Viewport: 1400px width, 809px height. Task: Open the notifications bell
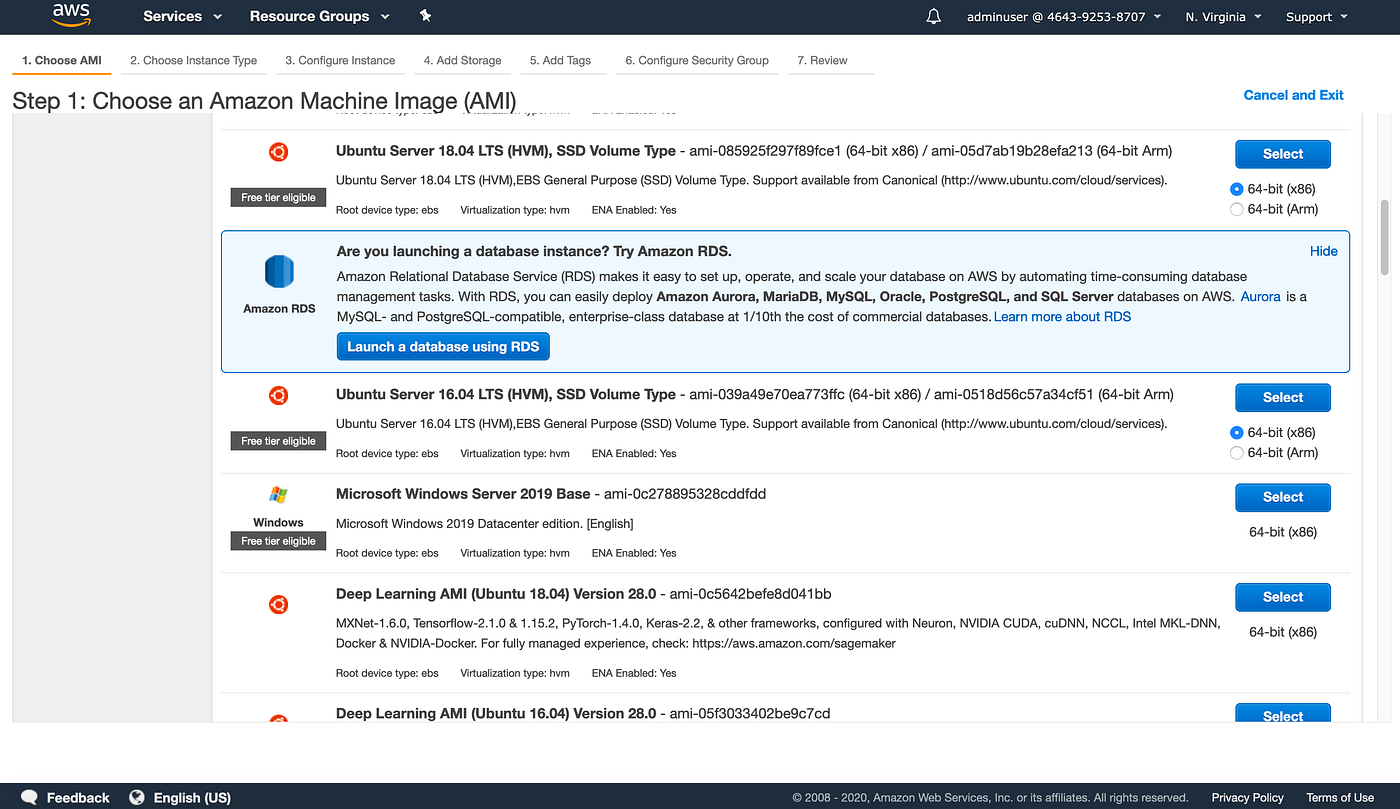(933, 16)
